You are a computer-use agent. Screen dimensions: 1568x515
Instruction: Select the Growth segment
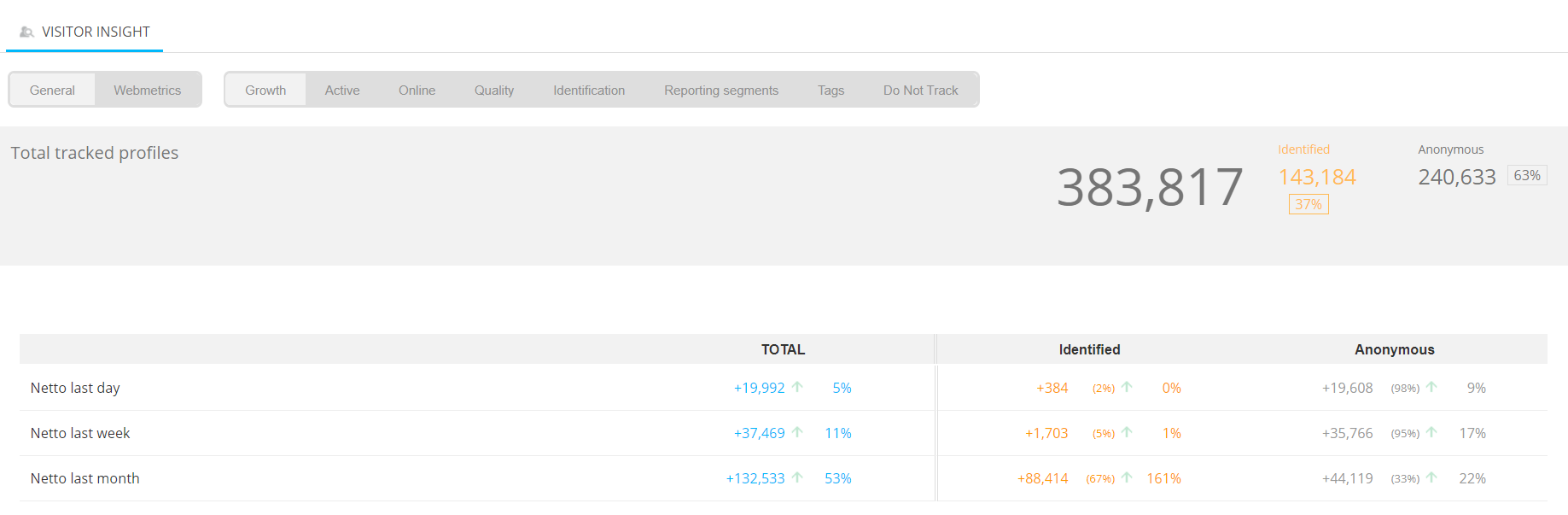(265, 91)
